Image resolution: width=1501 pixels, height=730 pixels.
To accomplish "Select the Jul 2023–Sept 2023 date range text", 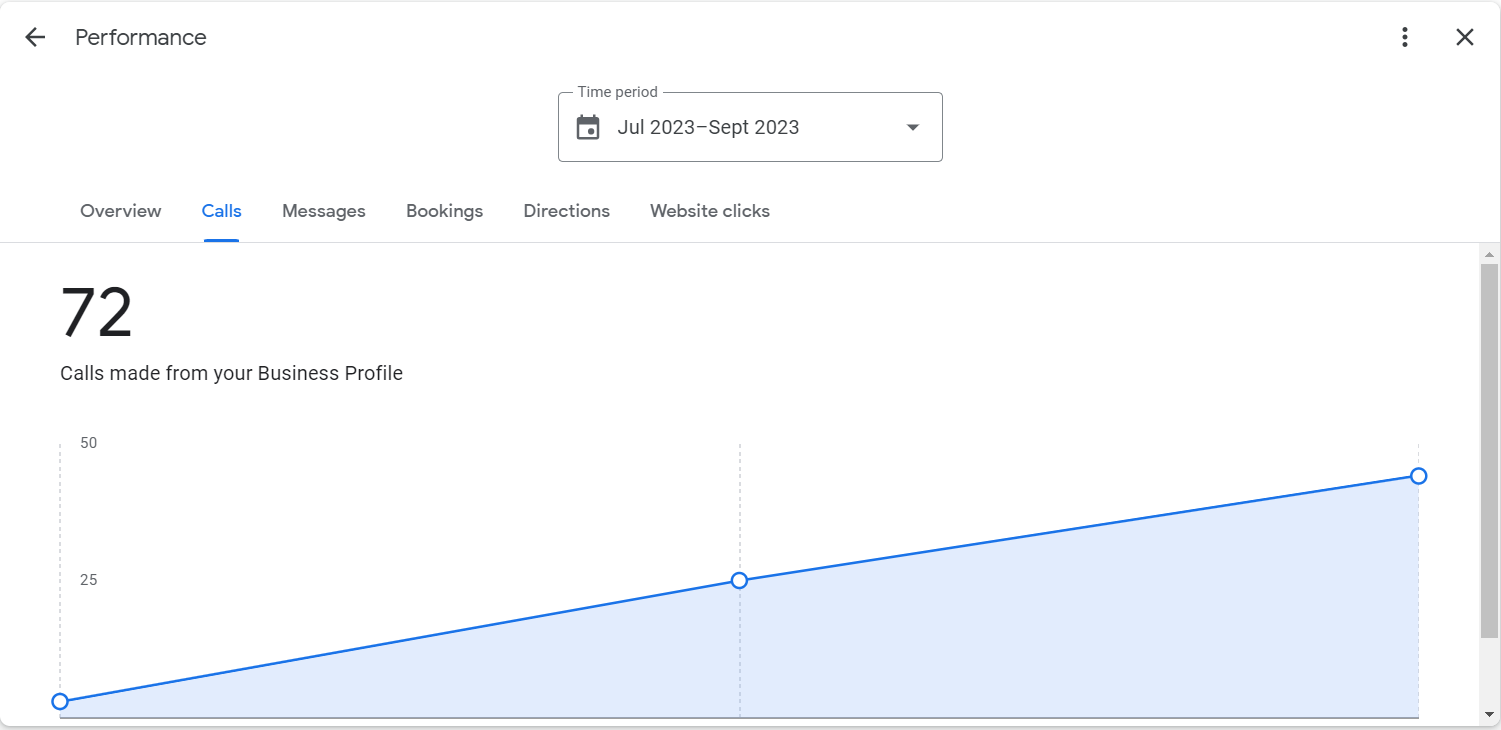I will click(708, 128).
